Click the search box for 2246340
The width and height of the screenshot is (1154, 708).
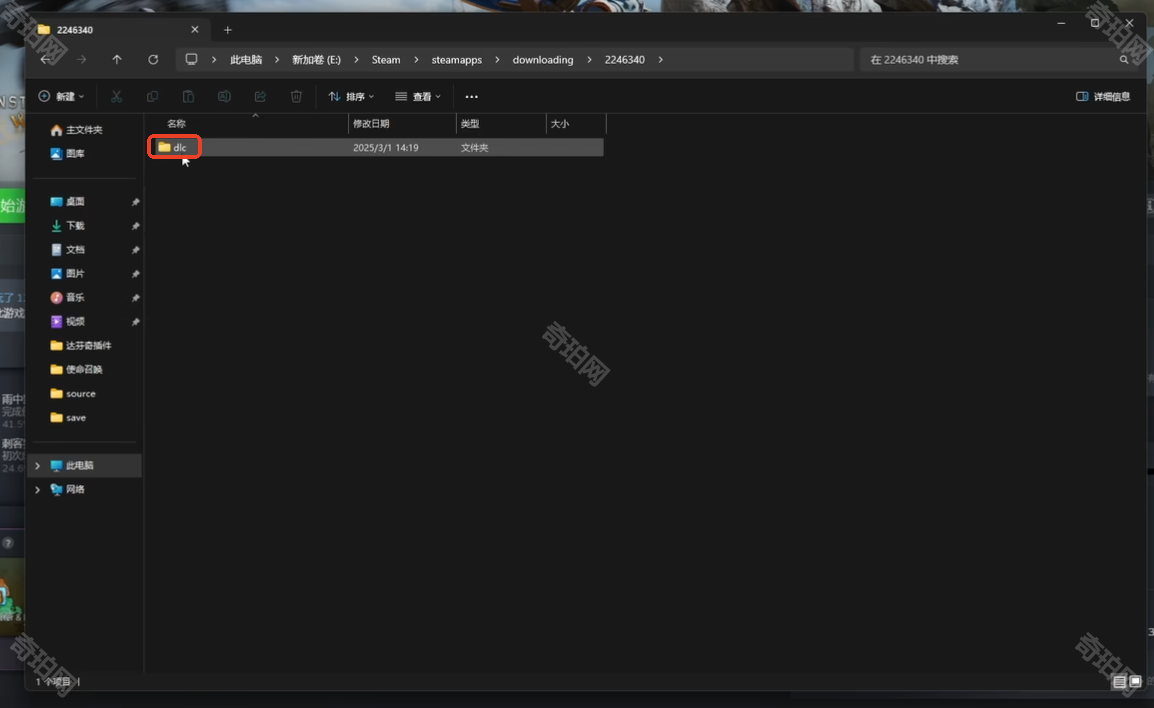coord(990,60)
